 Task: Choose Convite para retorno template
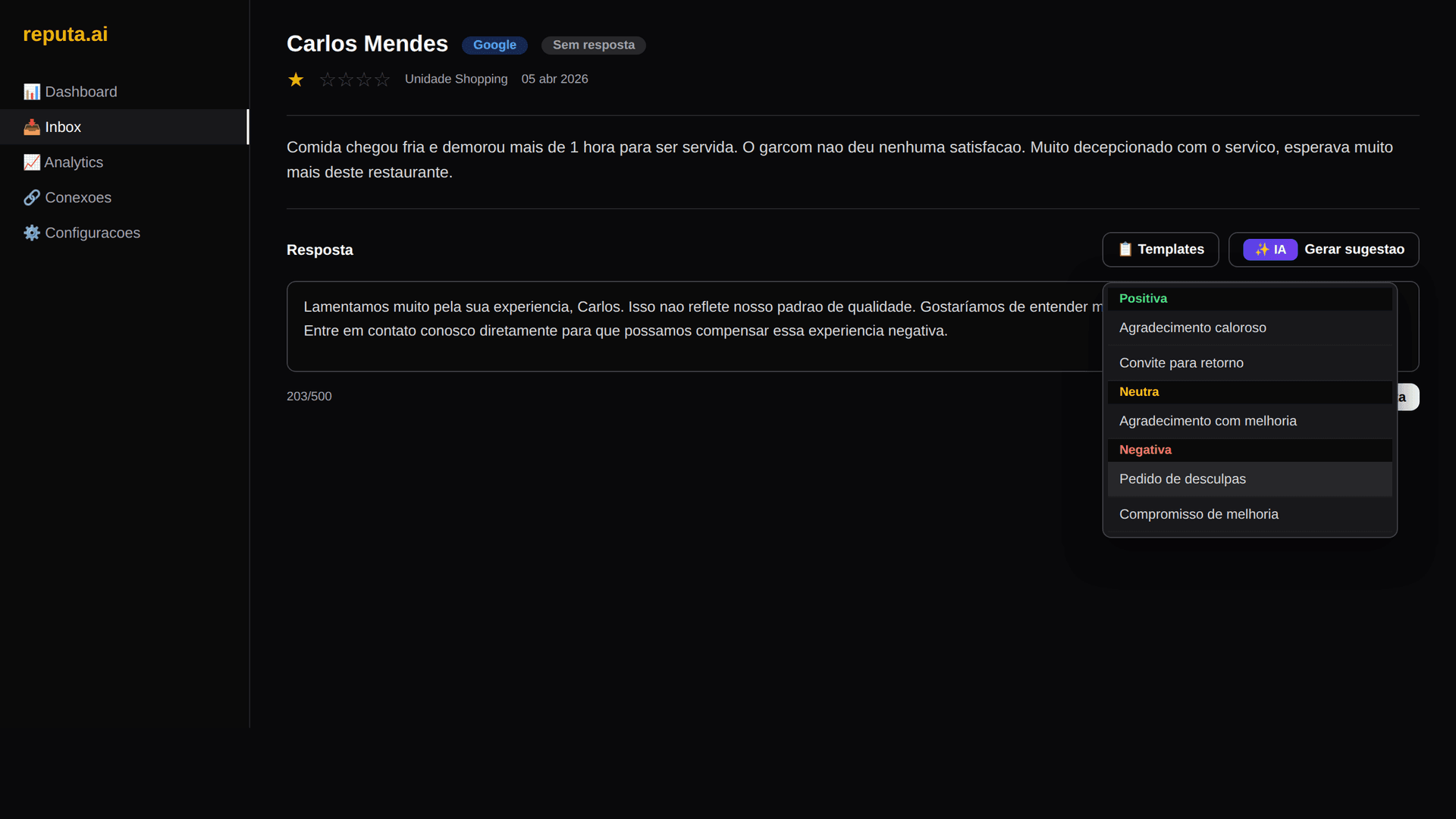[1250, 363]
